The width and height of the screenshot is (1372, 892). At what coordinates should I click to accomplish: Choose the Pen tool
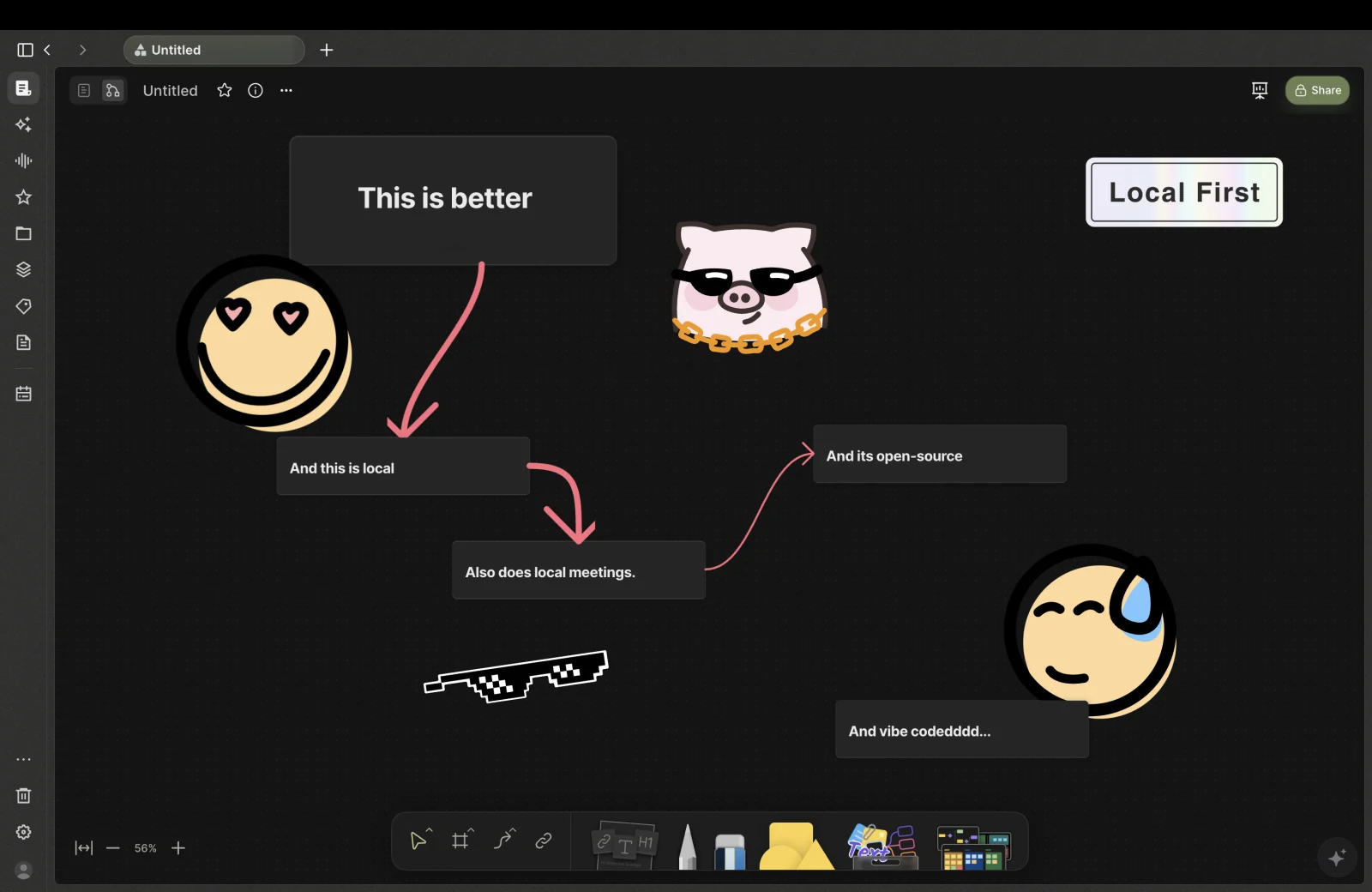687,846
